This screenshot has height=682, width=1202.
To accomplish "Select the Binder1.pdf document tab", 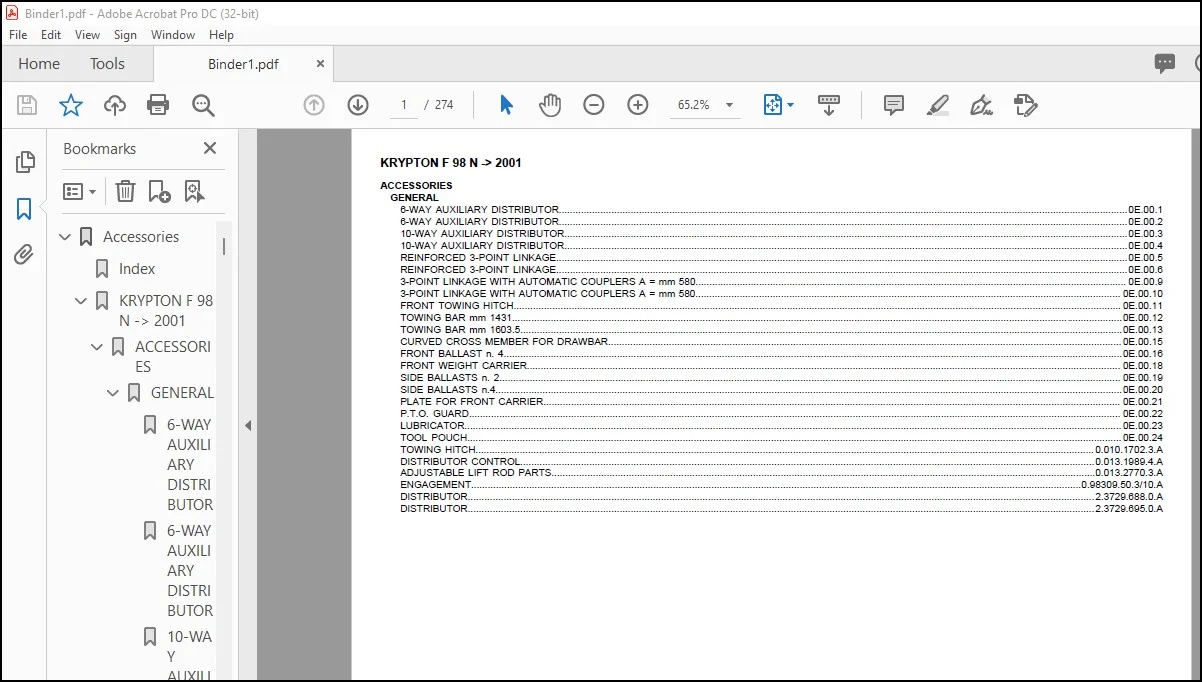I will [243, 64].
